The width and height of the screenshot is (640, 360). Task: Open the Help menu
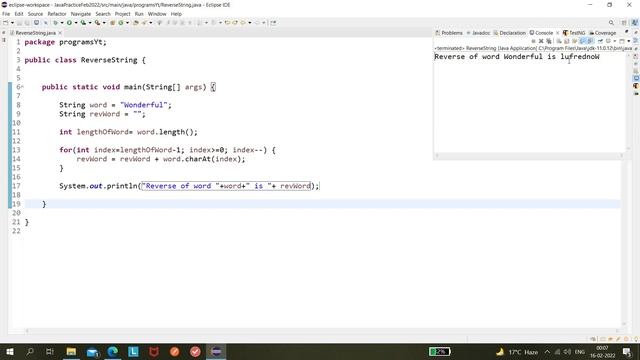176,14
